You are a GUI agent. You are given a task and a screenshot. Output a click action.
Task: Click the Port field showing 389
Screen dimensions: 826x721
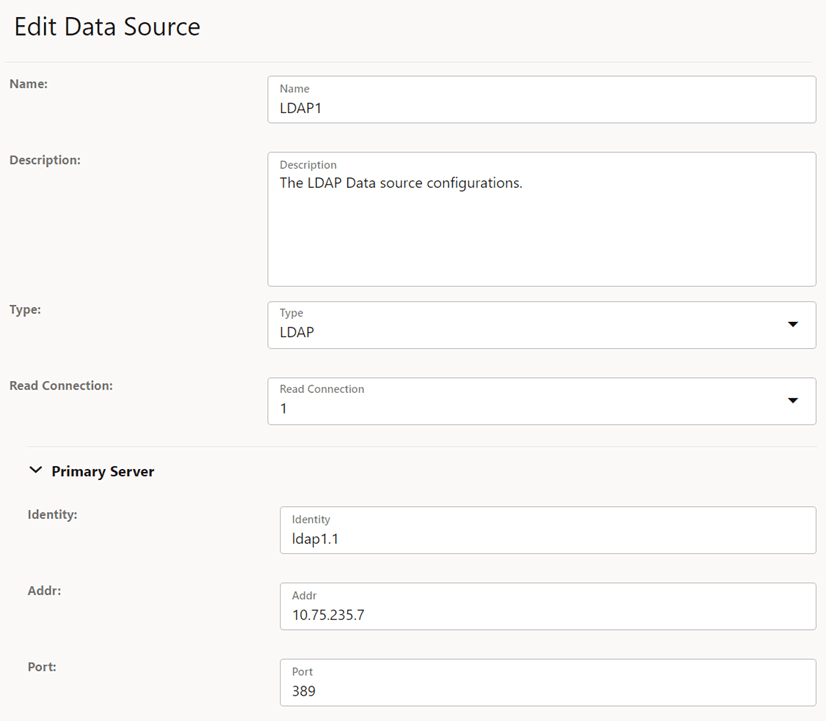coord(546,690)
